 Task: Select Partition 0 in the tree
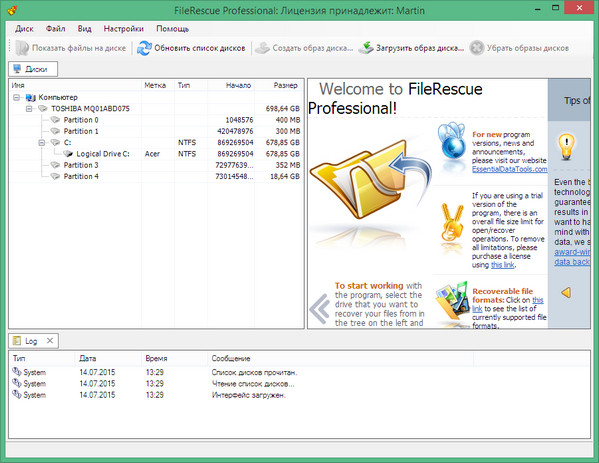tap(81, 120)
